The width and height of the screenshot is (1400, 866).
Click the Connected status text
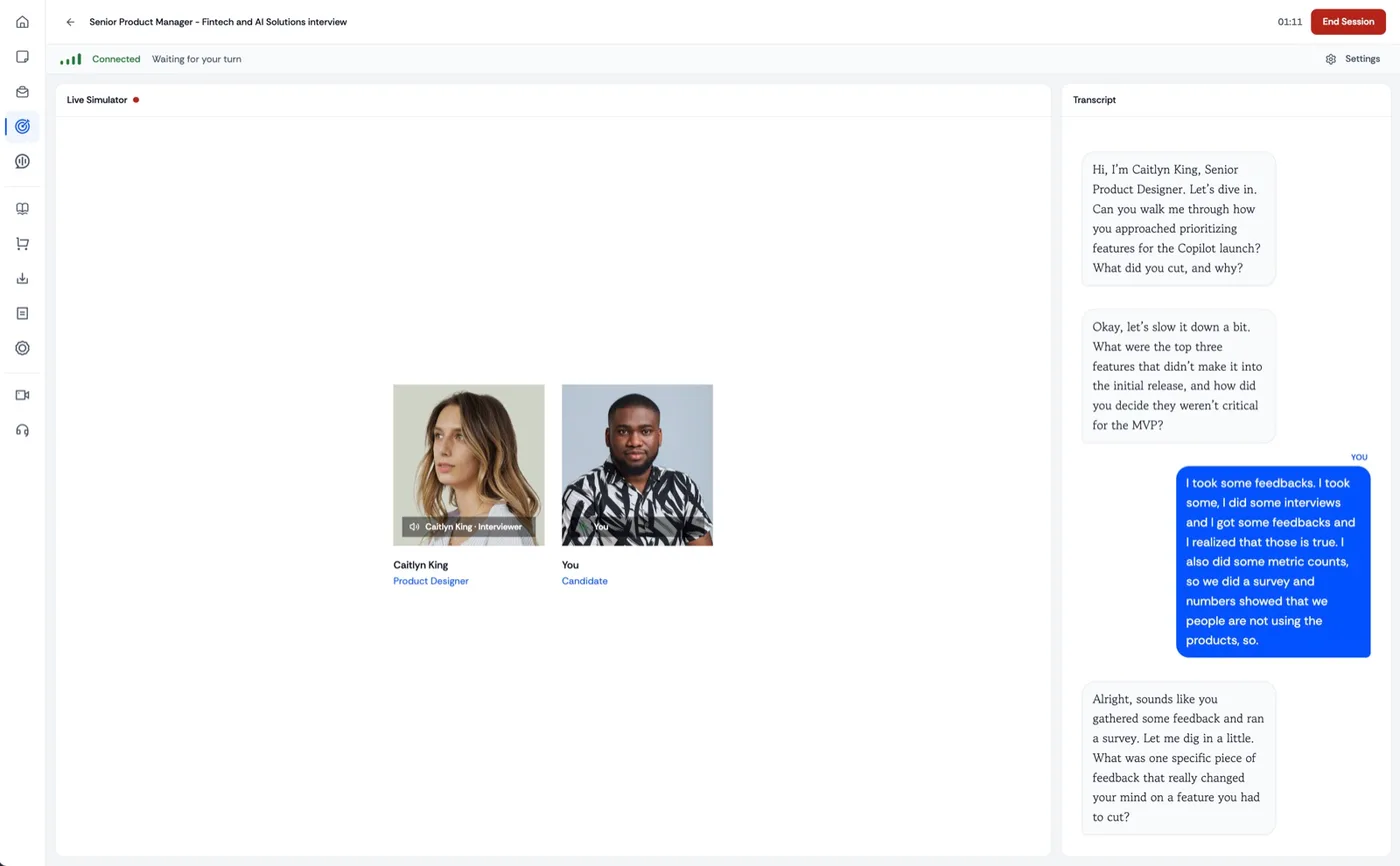pos(116,59)
